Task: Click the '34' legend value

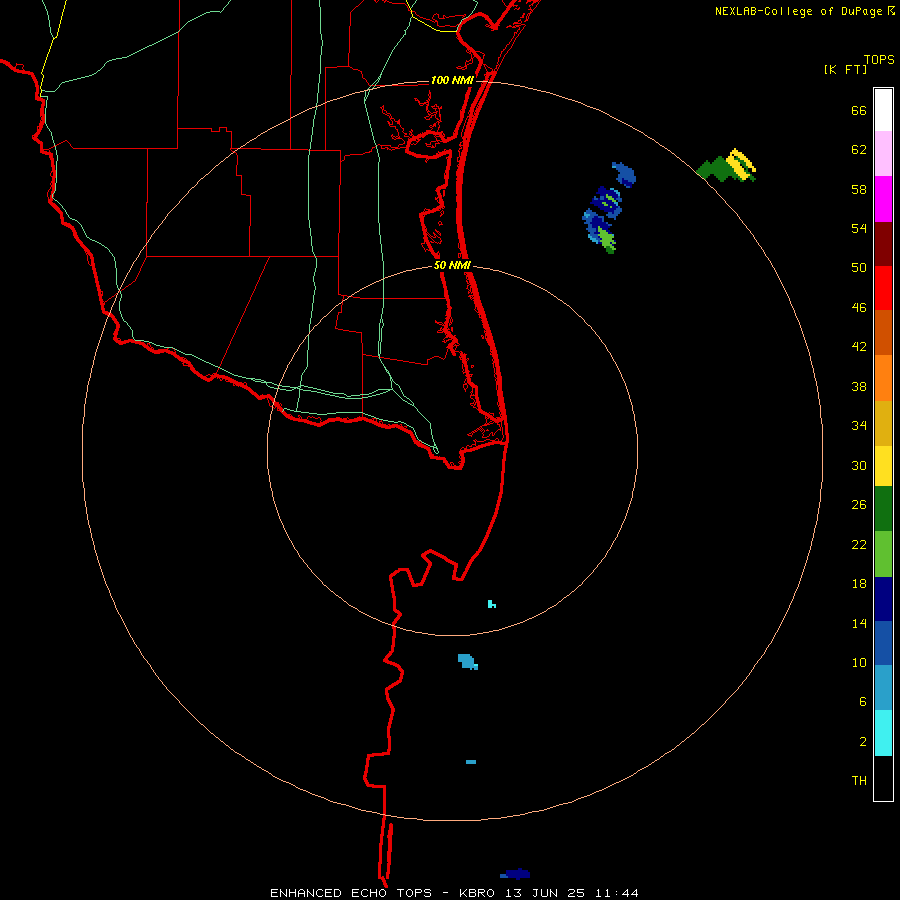Action: point(859,426)
